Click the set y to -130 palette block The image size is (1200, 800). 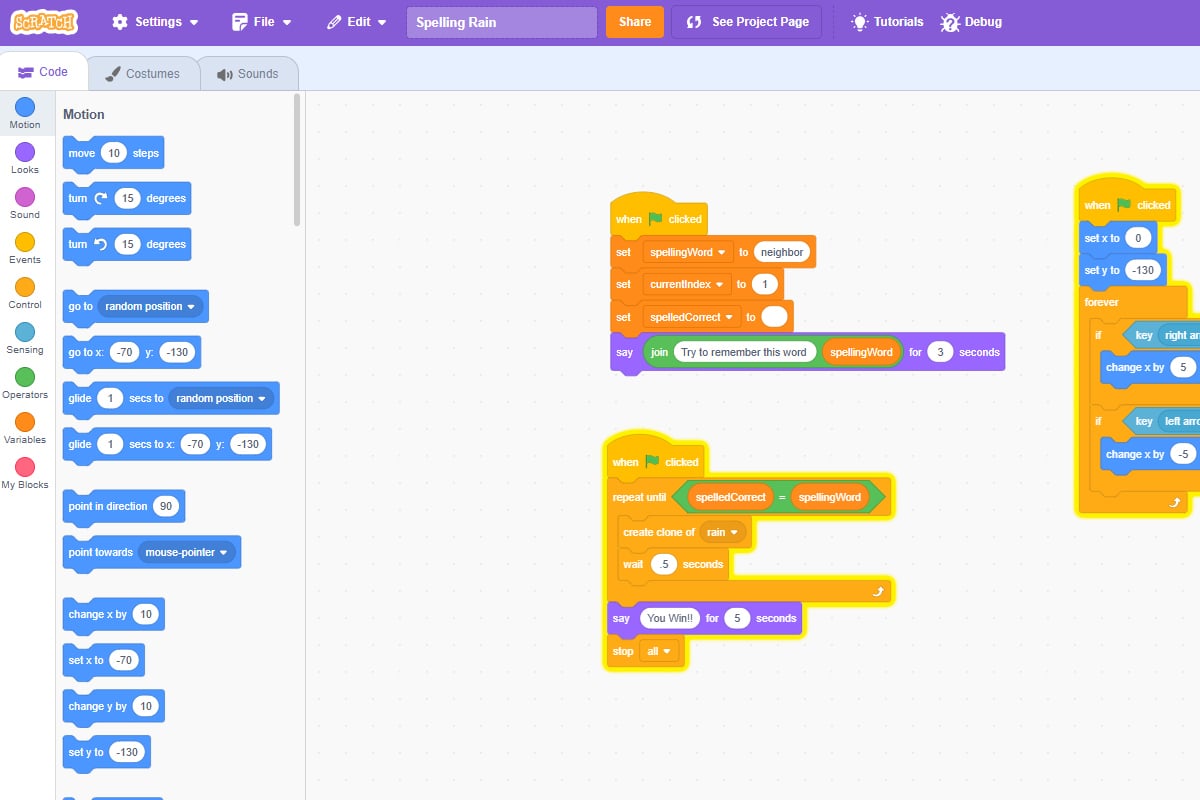106,752
